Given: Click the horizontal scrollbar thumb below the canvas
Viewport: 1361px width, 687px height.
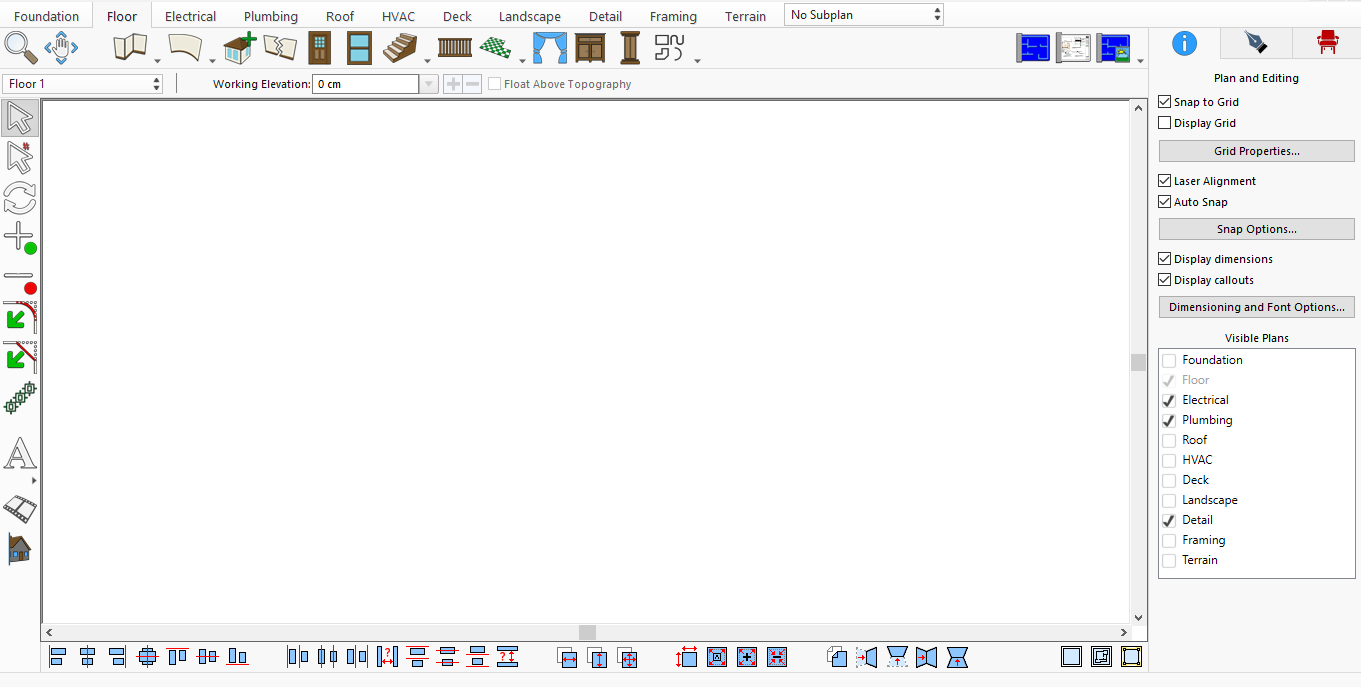Looking at the screenshot, I should click(587, 633).
